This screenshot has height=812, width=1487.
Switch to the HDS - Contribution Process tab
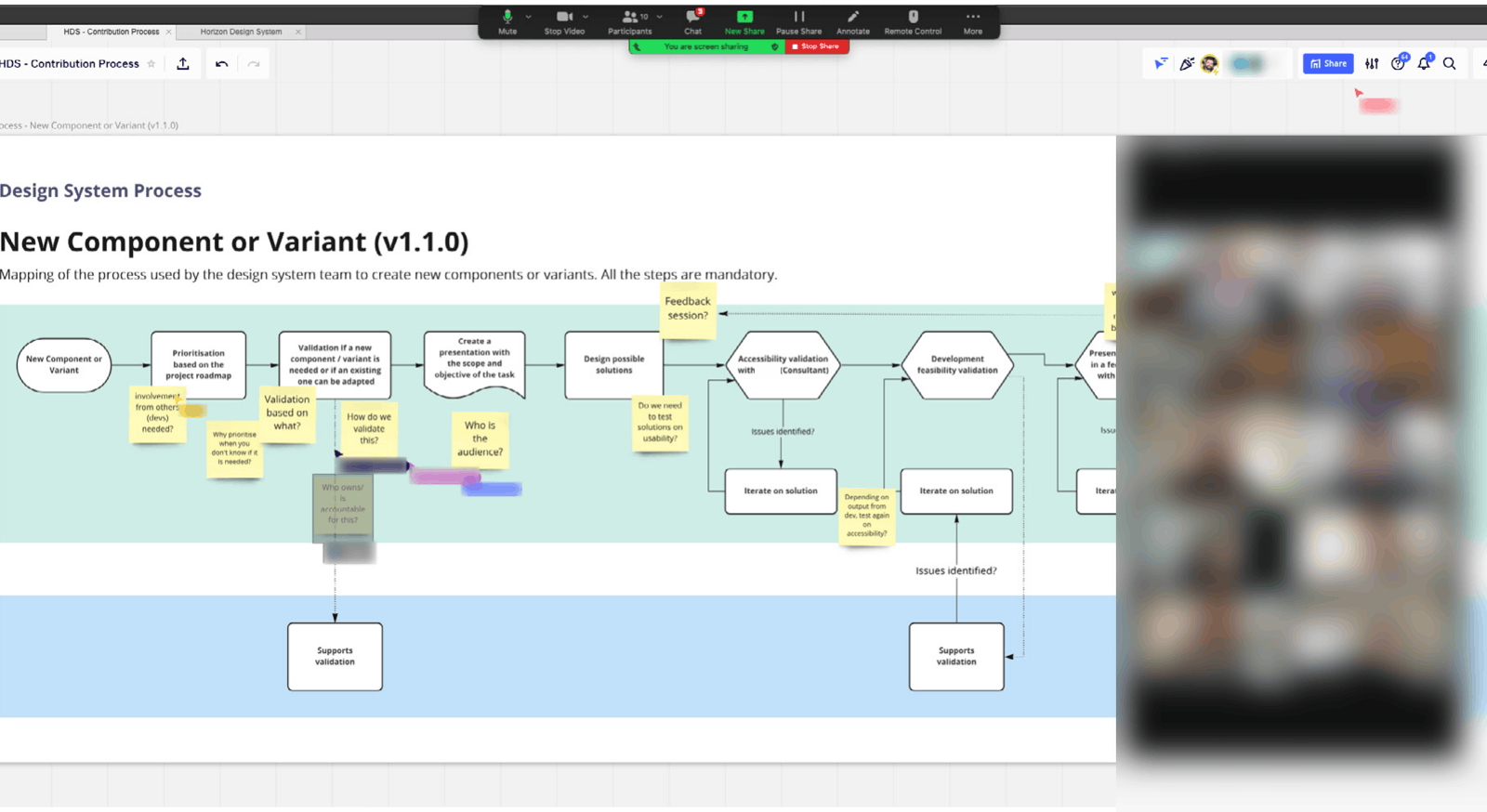tap(112, 32)
